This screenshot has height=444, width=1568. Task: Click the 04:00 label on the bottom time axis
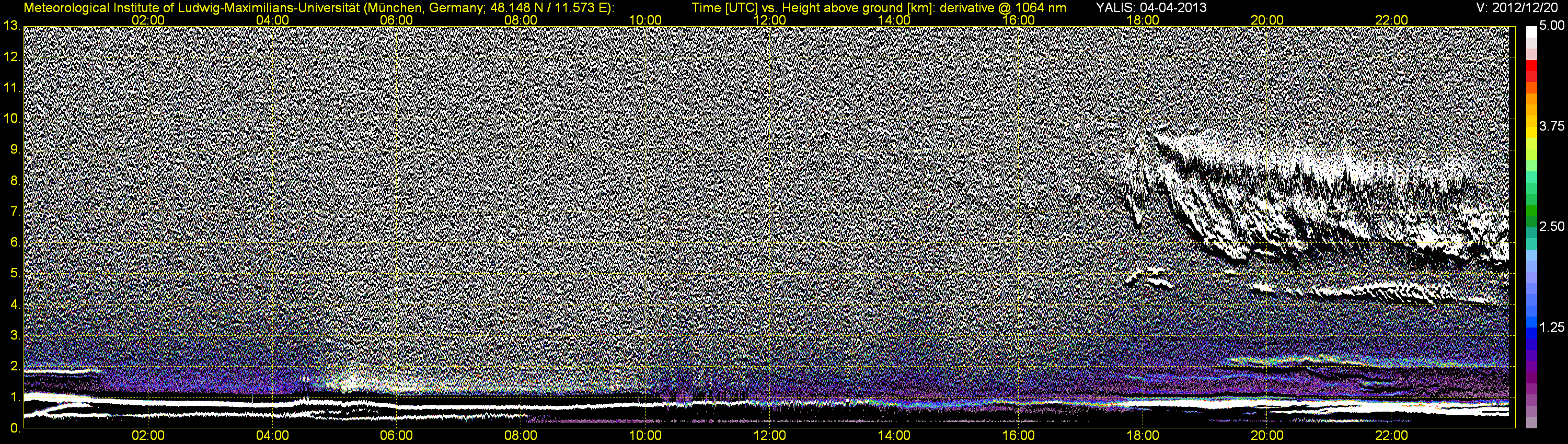click(273, 436)
